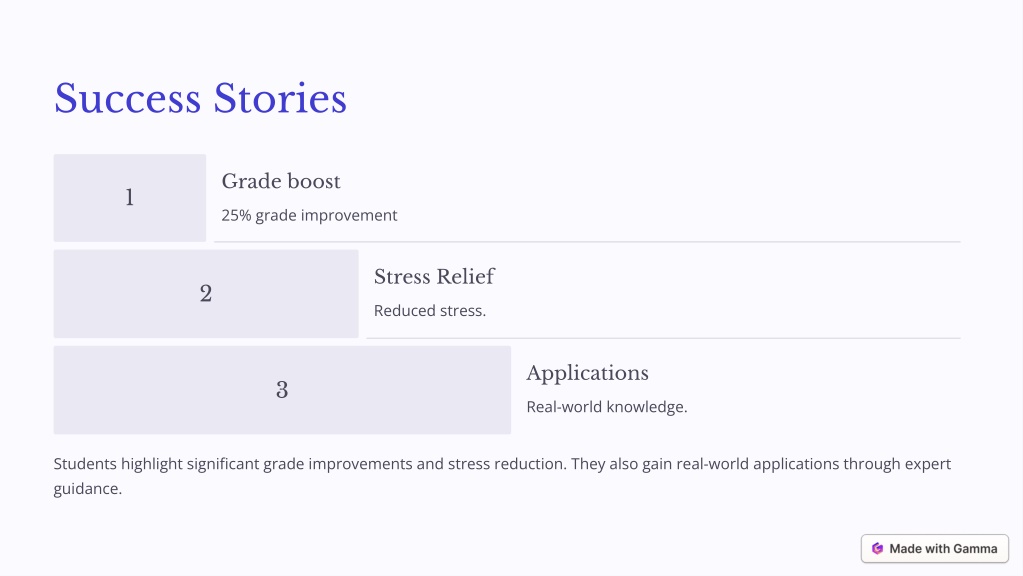This screenshot has width=1023, height=576.
Task: Click the number 1 pyramid block
Action: (130, 198)
